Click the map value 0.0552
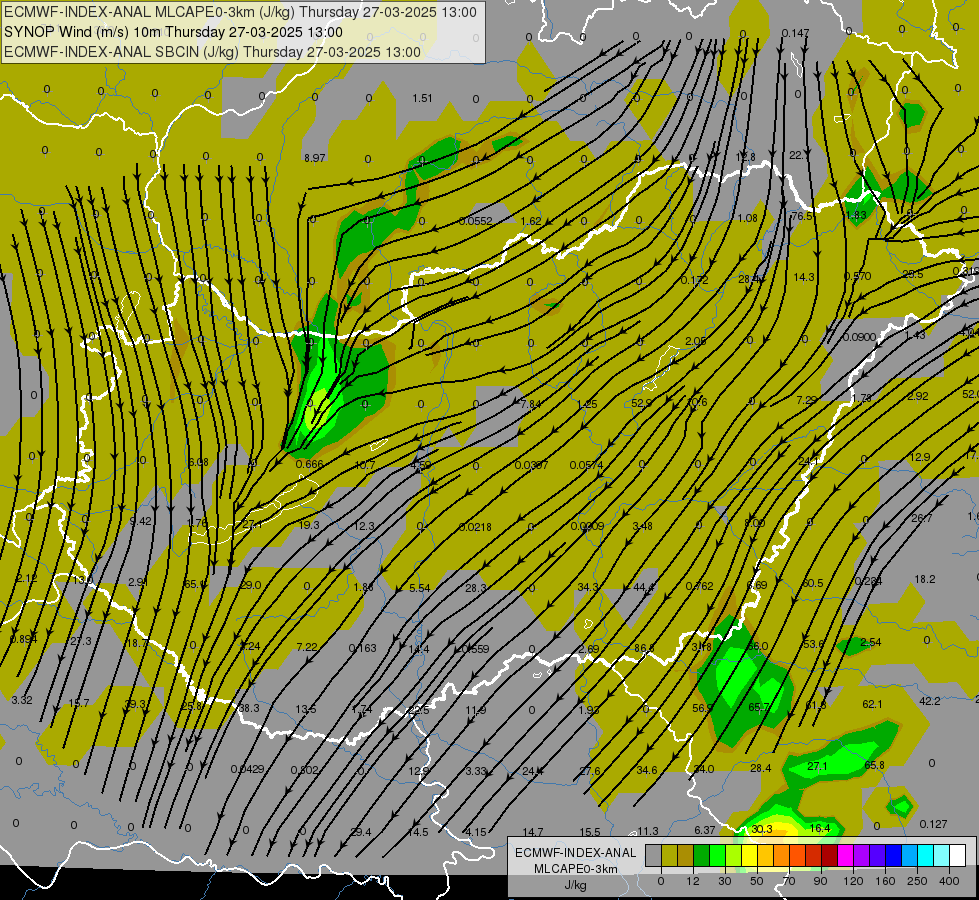Screen dimensions: 979x900 [476, 221]
